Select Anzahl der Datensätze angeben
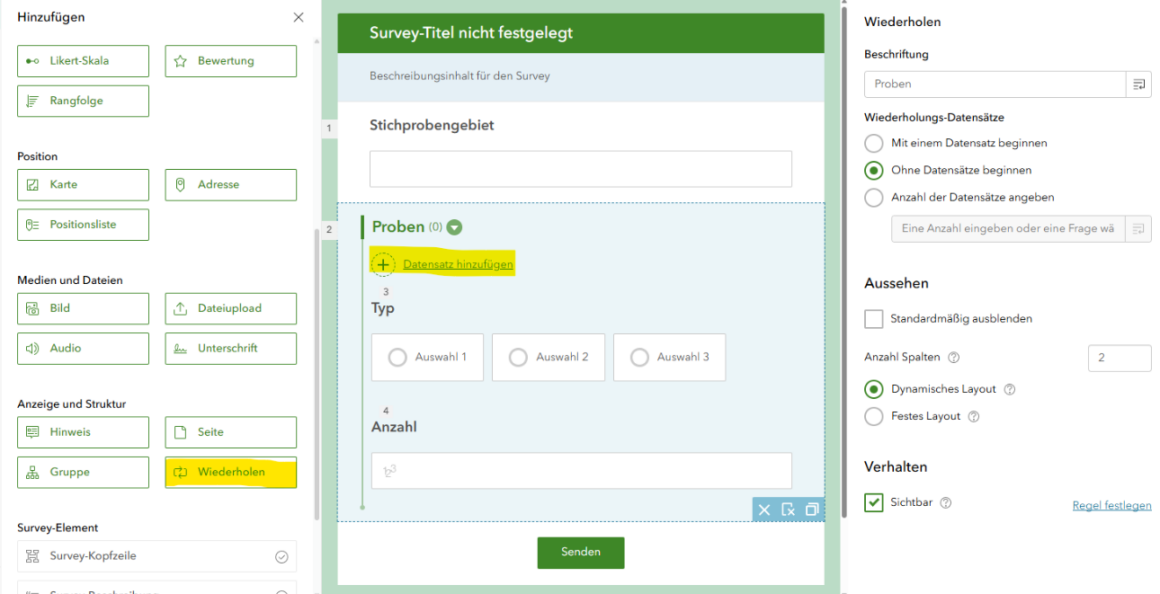Image resolution: width=1160 pixels, height=594 pixels. pyautogui.click(x=874, y=198)
